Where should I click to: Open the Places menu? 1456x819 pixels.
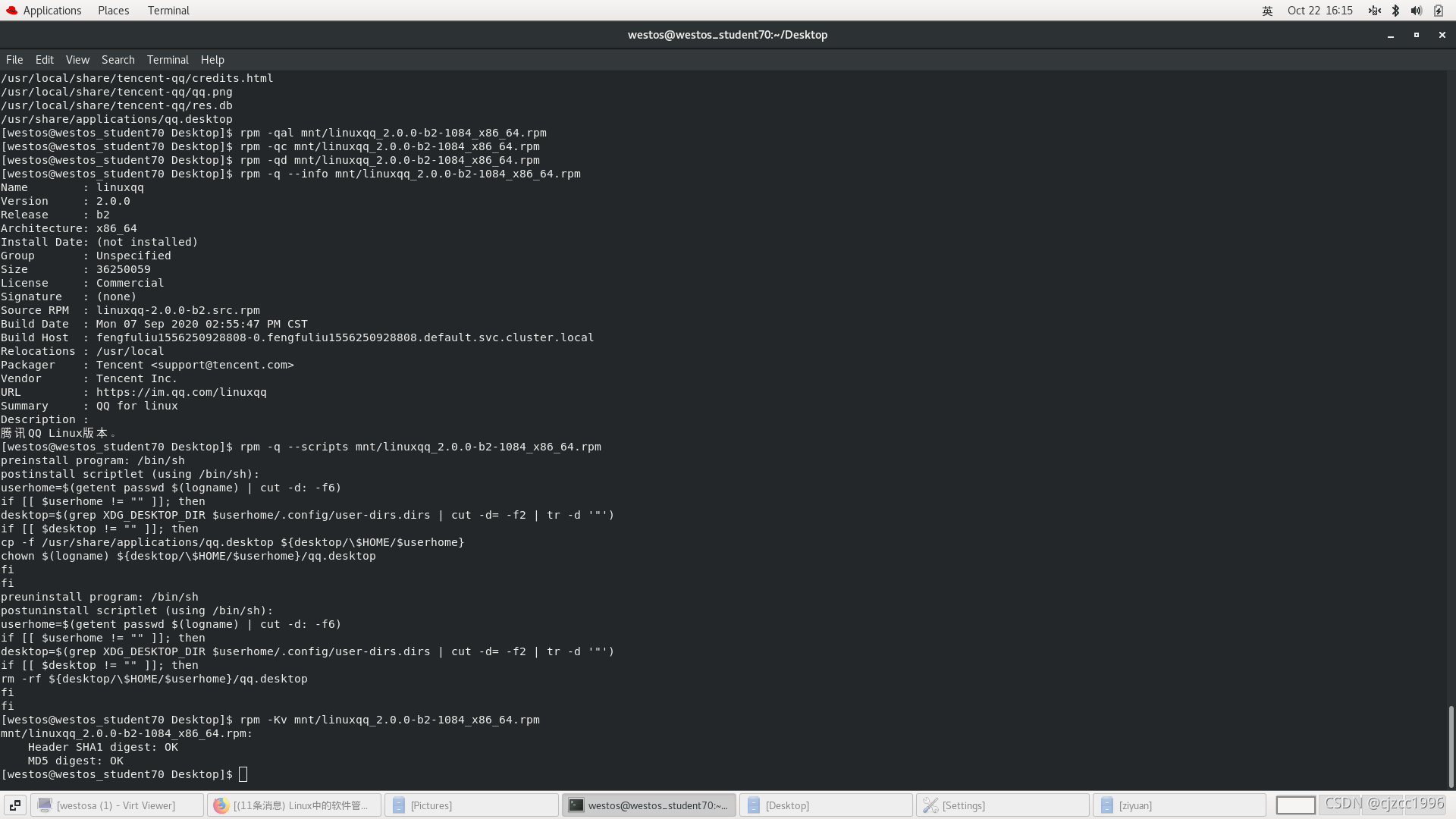coord(113,11)
